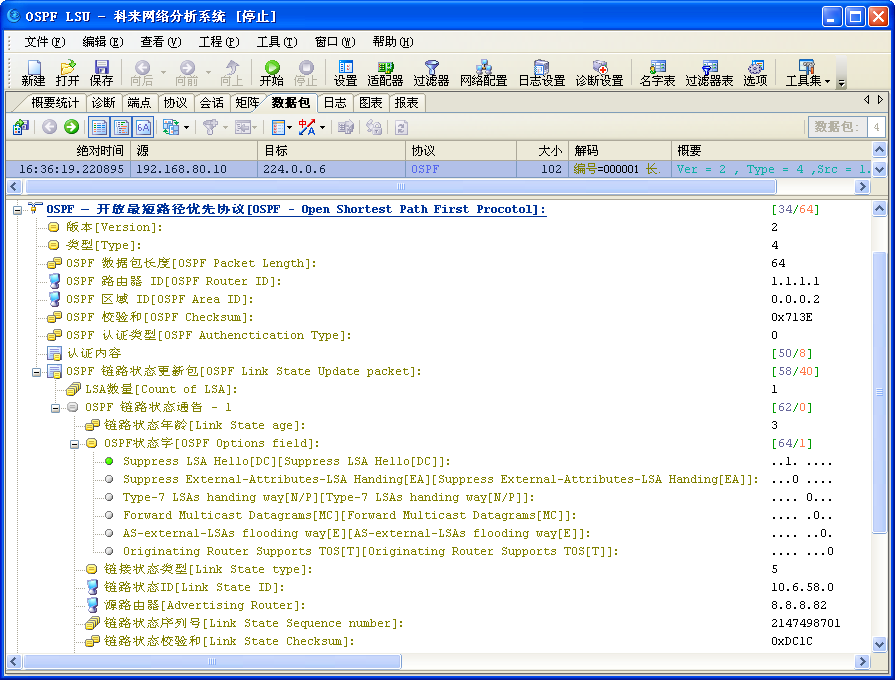
Task: Select the Suppress LSA Hello[DC] flag row
Action: pos(286,461)
